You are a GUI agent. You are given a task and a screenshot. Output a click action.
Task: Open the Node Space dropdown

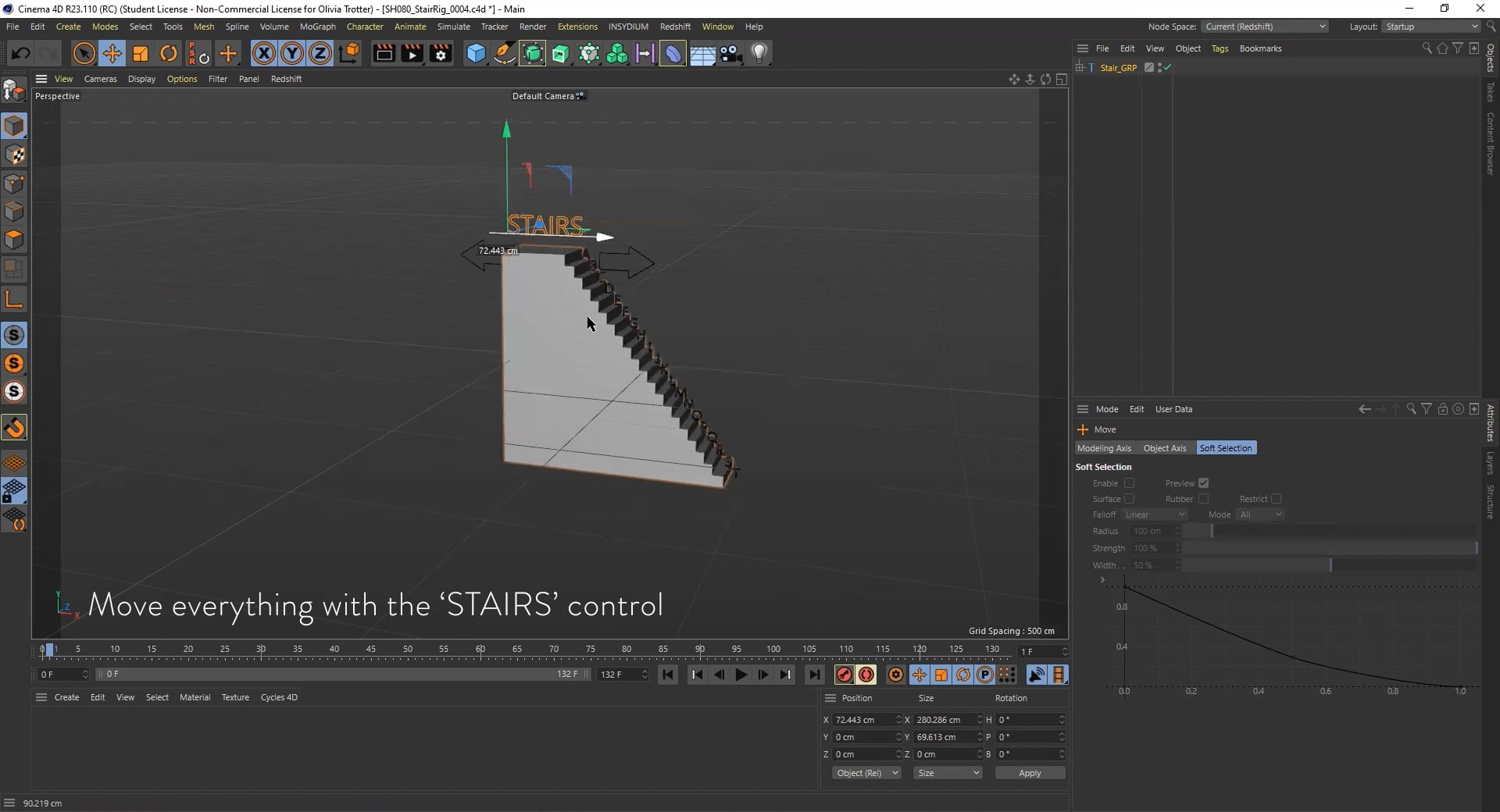point(1264,26)
